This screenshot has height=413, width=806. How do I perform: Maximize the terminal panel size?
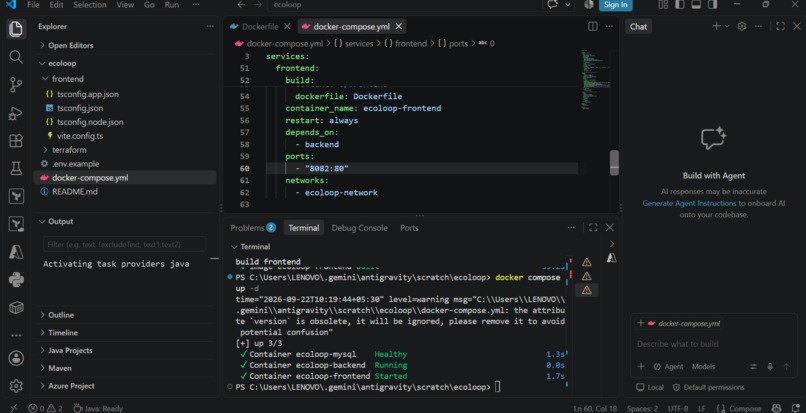(593, 227)
